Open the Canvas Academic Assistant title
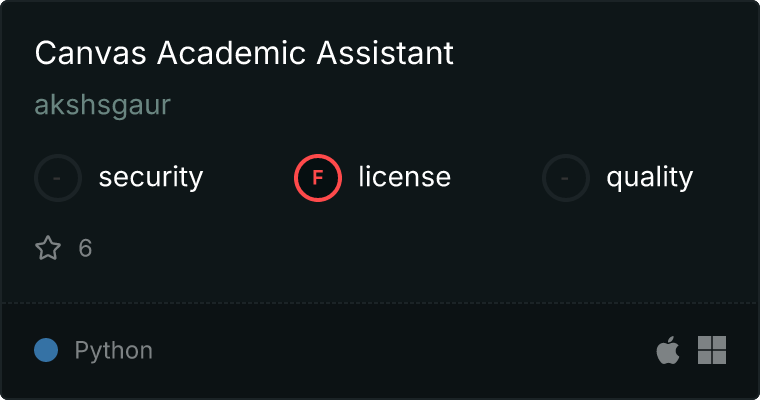 point(244,54)
